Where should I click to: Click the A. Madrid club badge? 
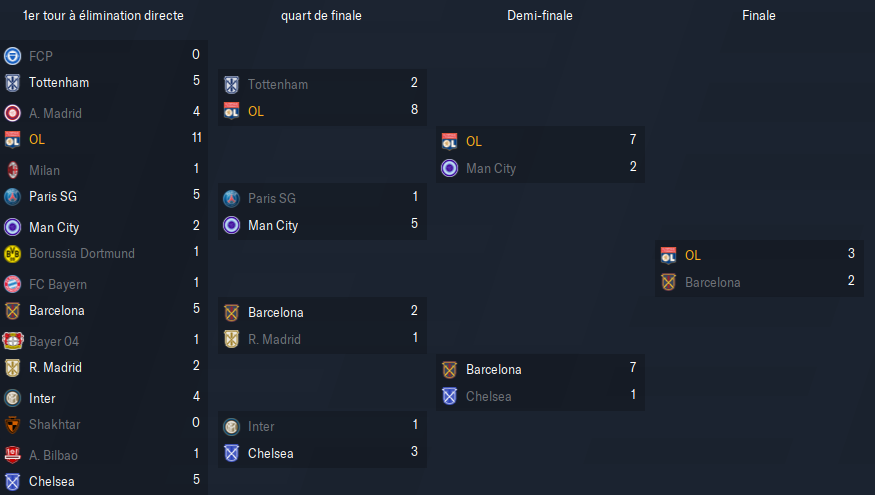pyautogui.click(x=12, y=113)
